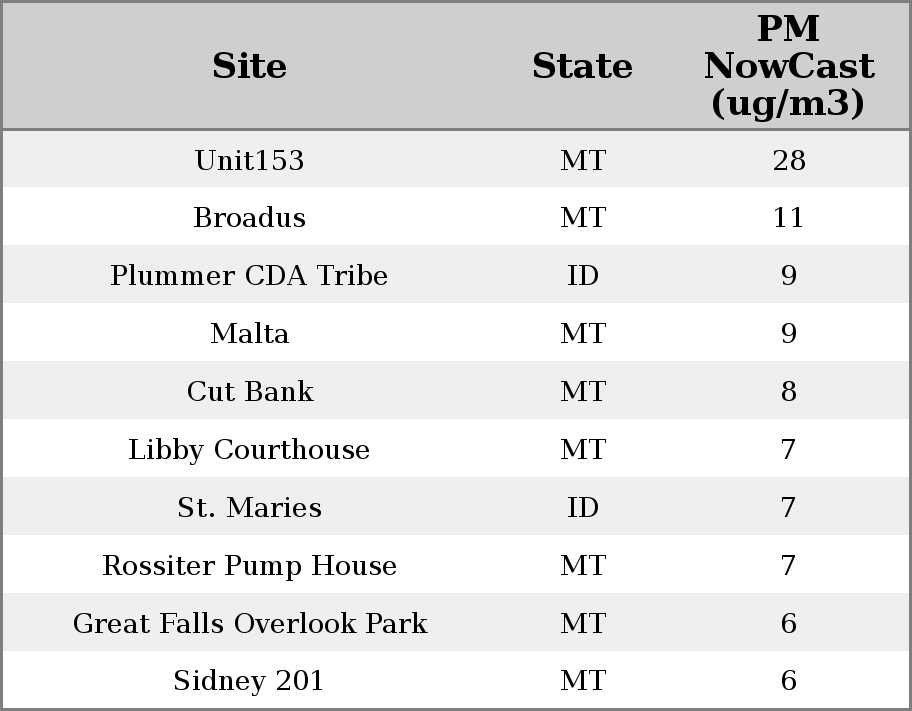This screenshot has height=711, width=912.
Task: Select the ID state cell for St. Maries
Action: coord(582,508)
